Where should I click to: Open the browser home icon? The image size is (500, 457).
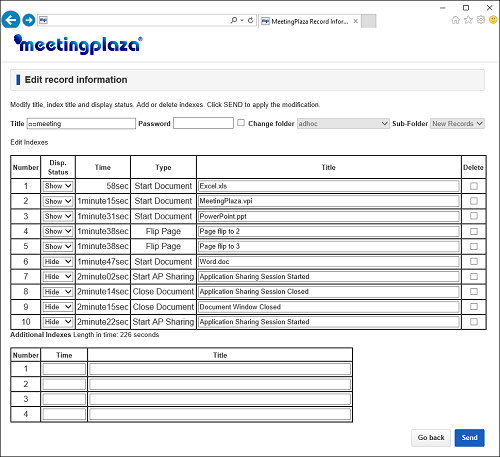pyautogui.click(x=455, y=20)
